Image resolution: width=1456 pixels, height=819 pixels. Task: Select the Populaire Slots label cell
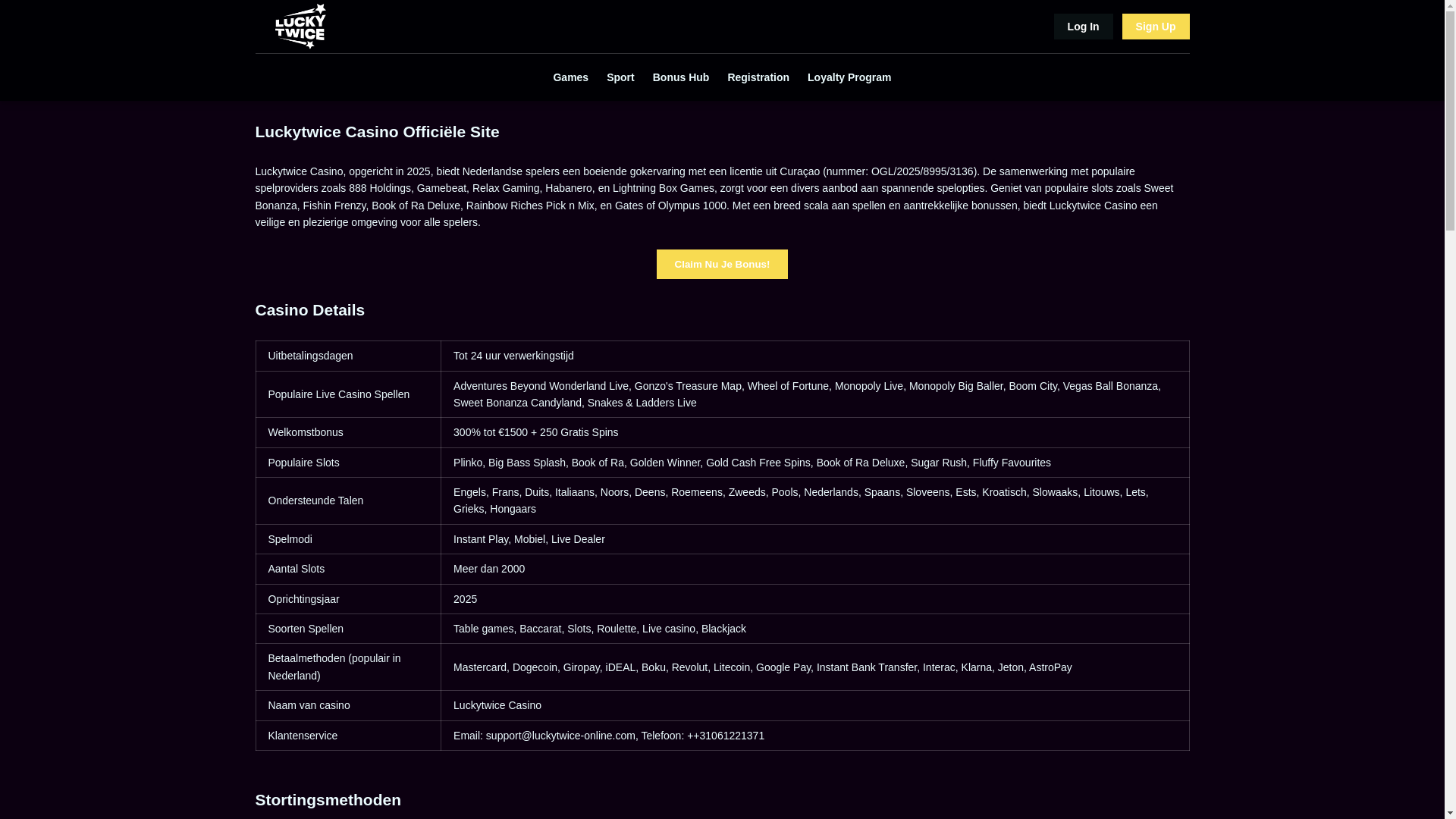click(348, 463)
